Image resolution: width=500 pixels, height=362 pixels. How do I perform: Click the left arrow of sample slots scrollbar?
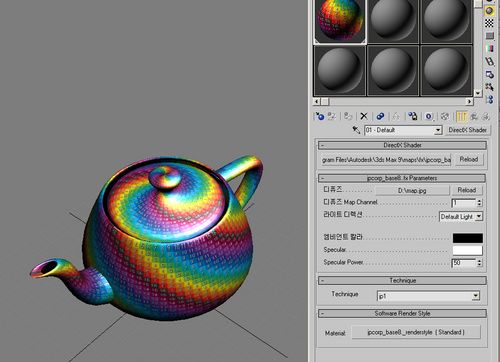pos(317,101)
